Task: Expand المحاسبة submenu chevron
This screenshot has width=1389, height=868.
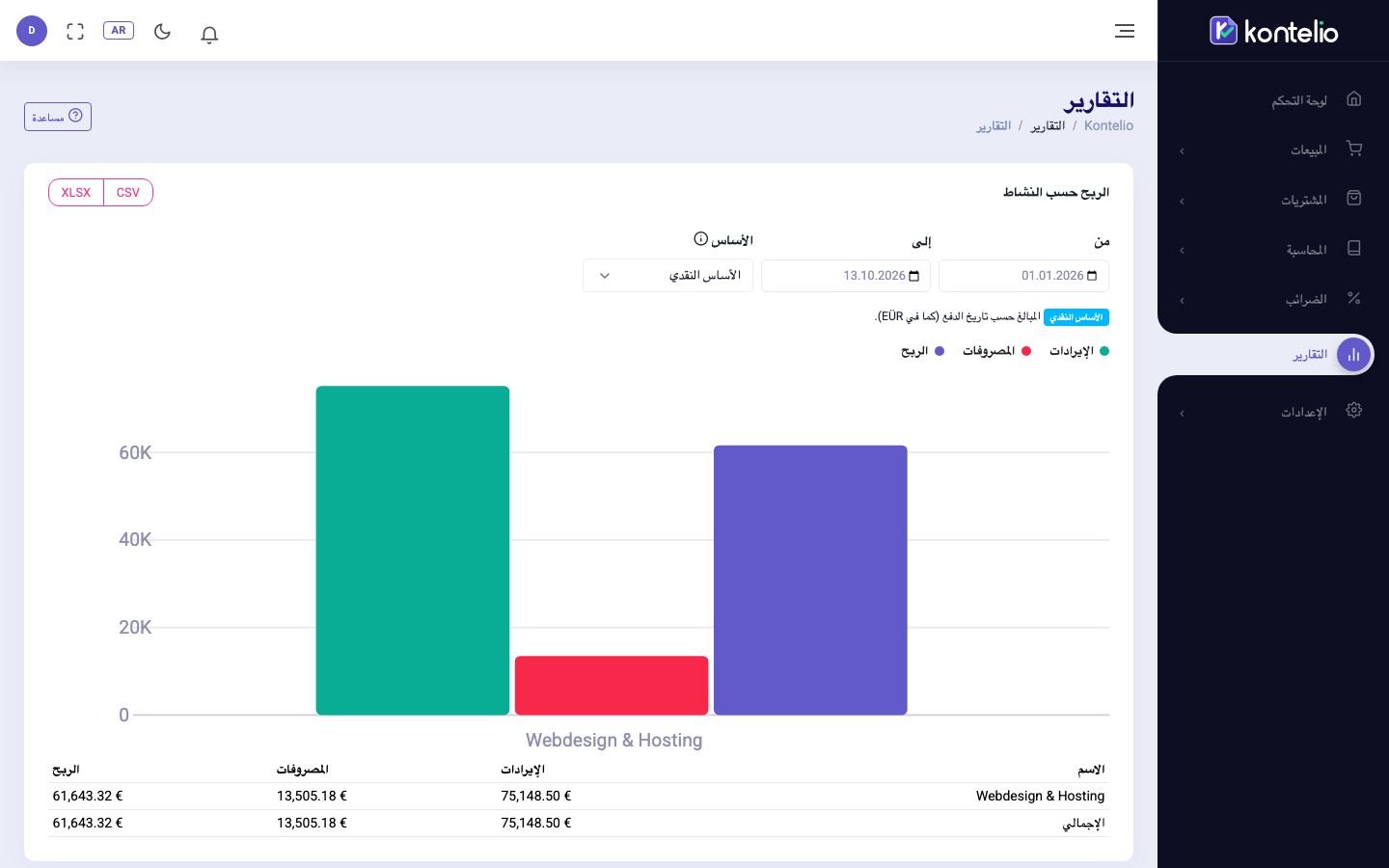Action: (x=1182, y=250)
